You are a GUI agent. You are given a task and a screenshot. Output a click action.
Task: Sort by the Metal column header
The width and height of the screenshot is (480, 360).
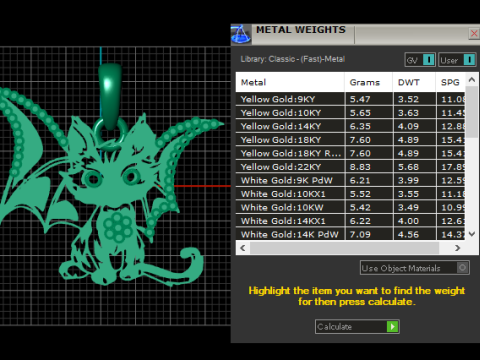tap(290, 82)
